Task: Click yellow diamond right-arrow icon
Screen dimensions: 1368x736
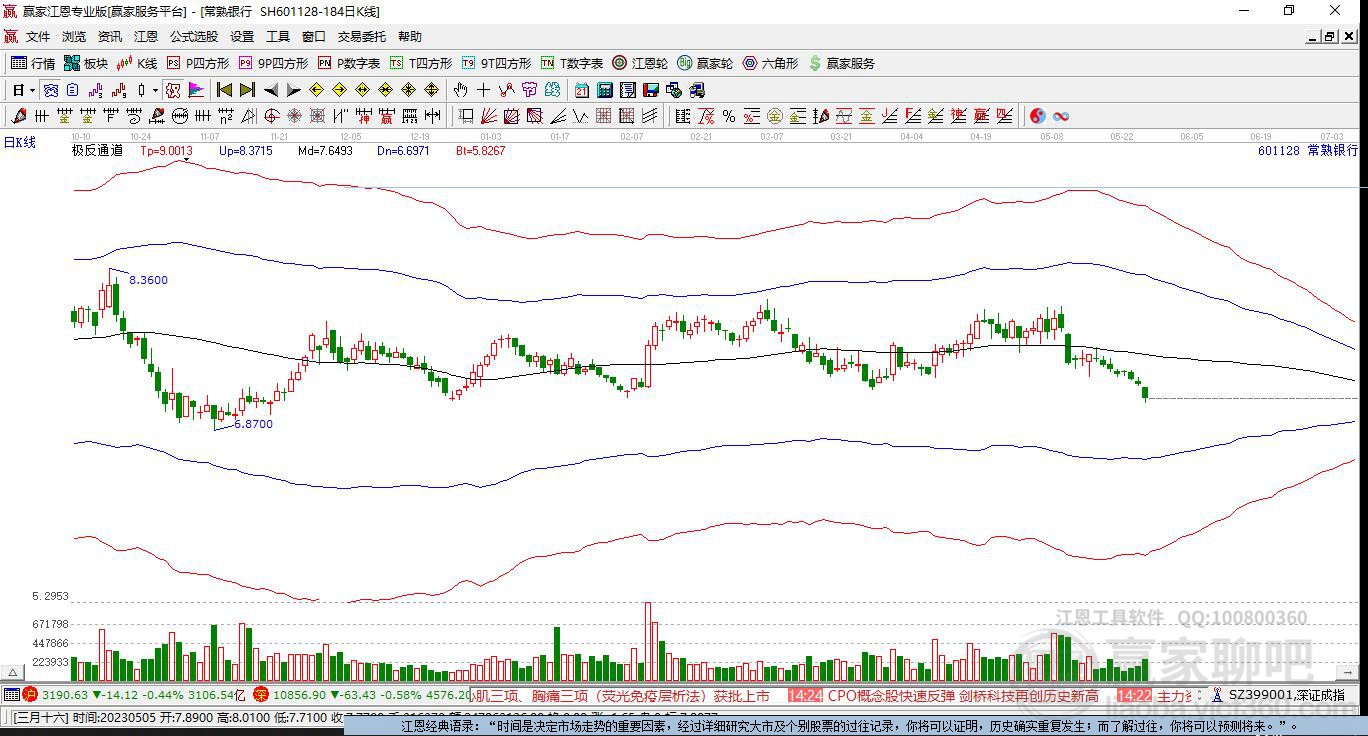Action: (339, 90)
